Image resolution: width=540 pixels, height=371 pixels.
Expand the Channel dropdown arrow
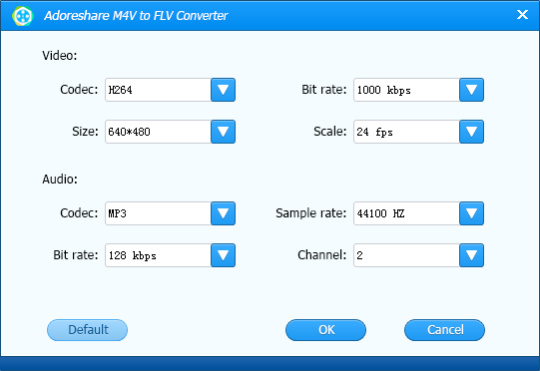(x=471, y=255)
